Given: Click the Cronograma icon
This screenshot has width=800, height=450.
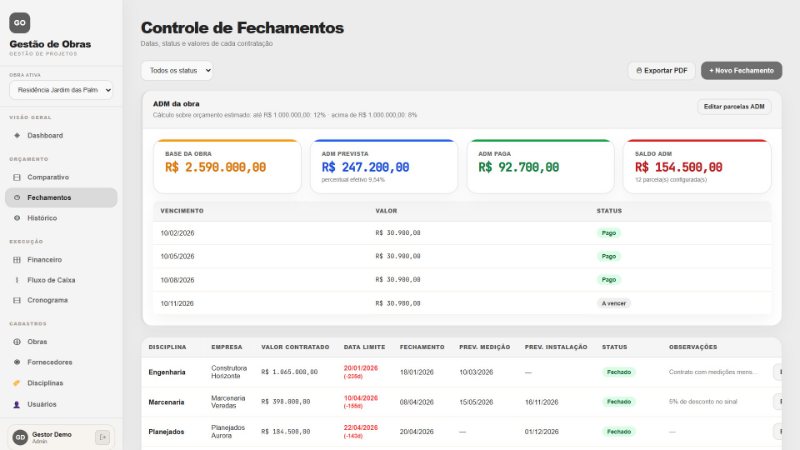Looking at the screenshot, I should pyautogui.click(x=17, y=301).
